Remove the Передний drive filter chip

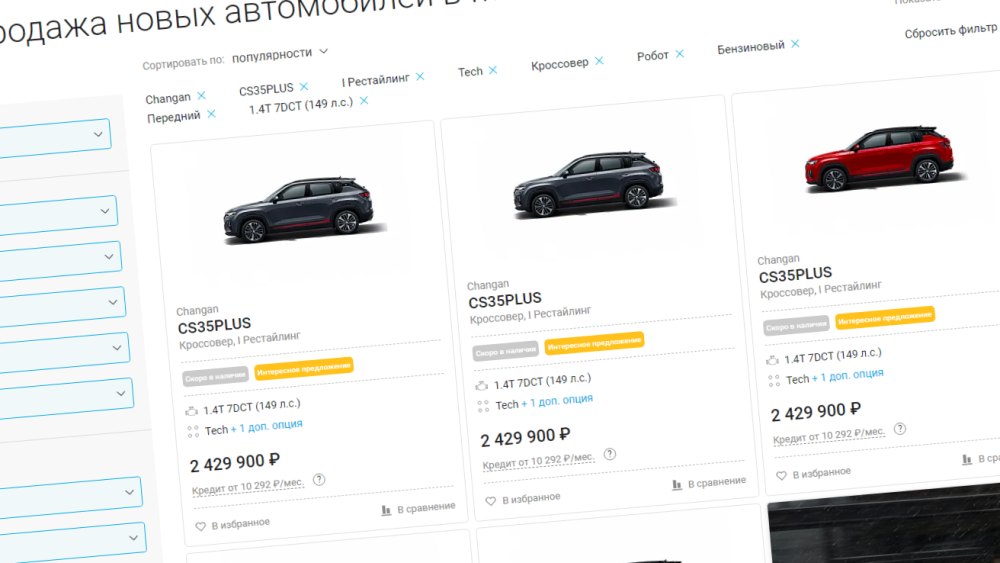click(x=211, y=114)
